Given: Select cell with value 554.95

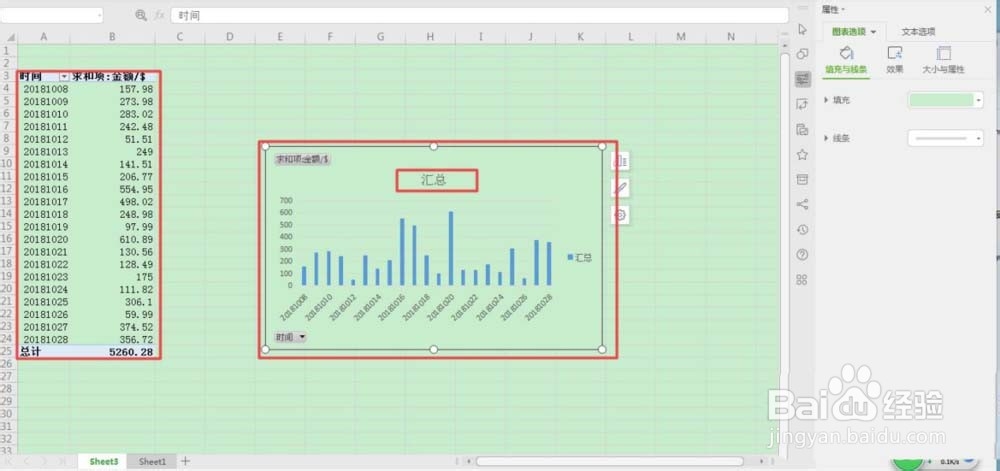Looking at the screenshot, I should [x=112, y=189].
